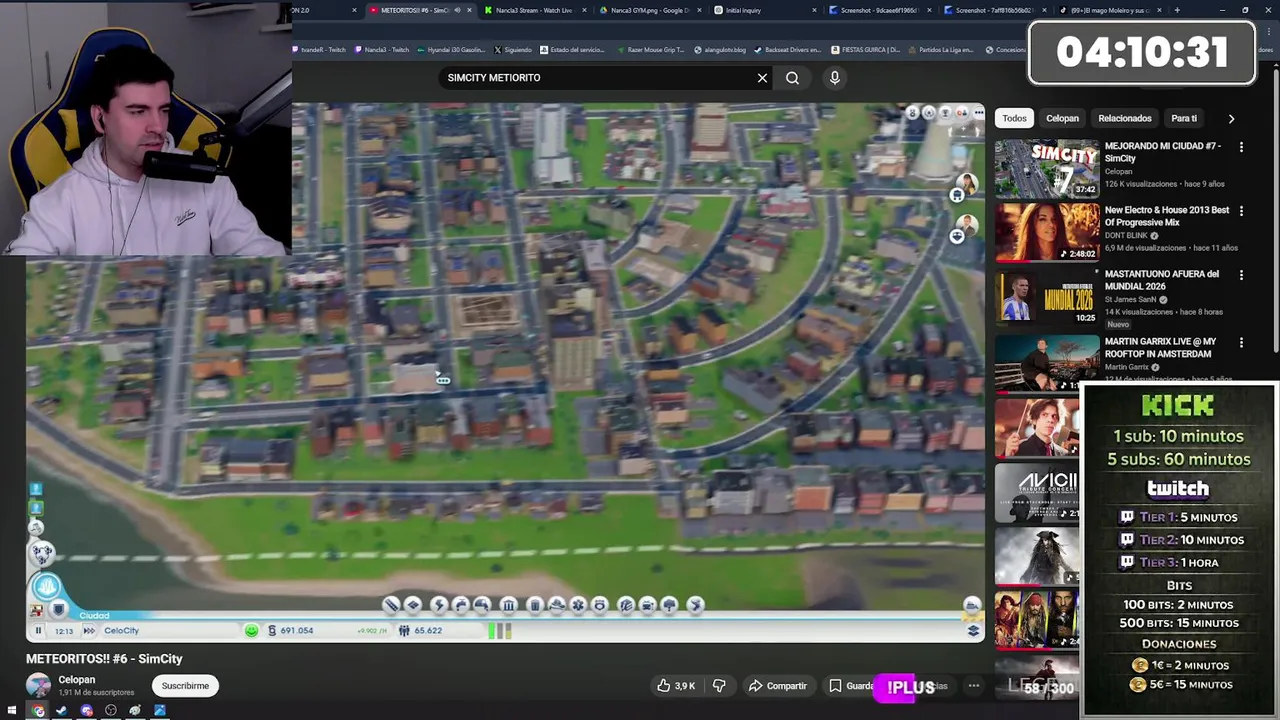Viewport: 1280px width, 720px height.
Task: Select the SimCity roads tool icon
Action: (x=391, y=605)
